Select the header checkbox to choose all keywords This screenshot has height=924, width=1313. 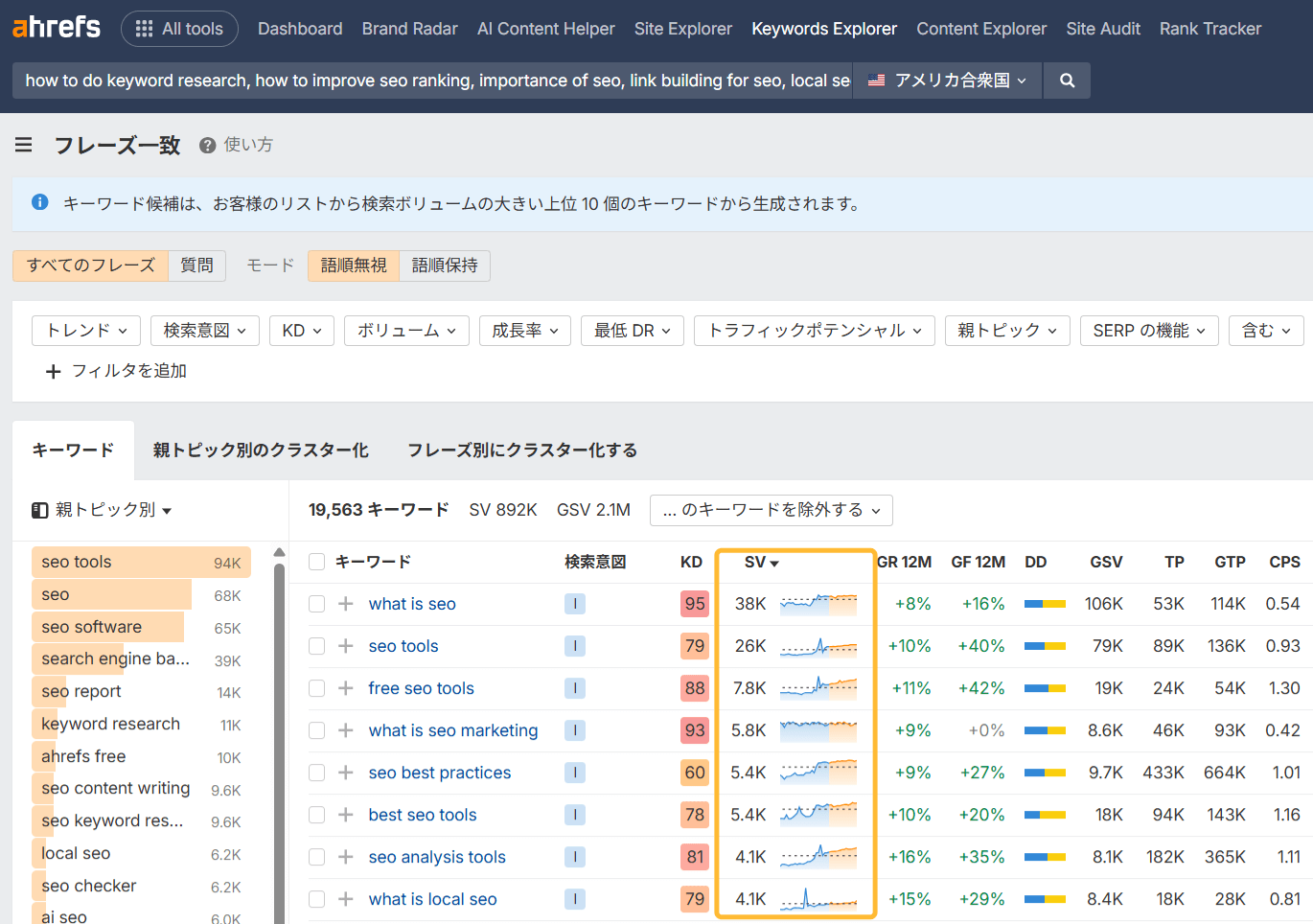316,562
